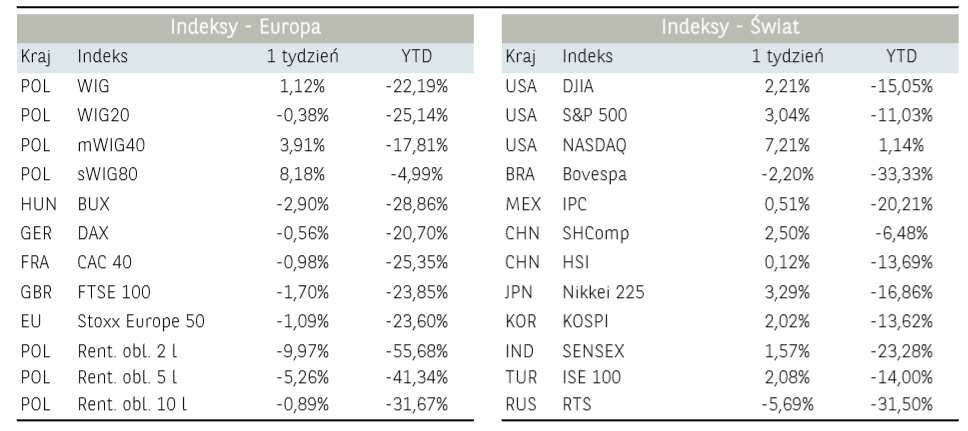The width and height of the screenshot is (968, 431).
Task: Select the WIG20 index name
Action: point(100,115)
